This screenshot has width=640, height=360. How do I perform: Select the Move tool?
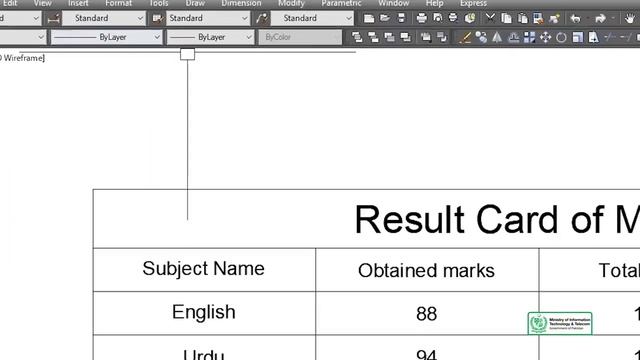pyautogui.click(x=545, y=38)
